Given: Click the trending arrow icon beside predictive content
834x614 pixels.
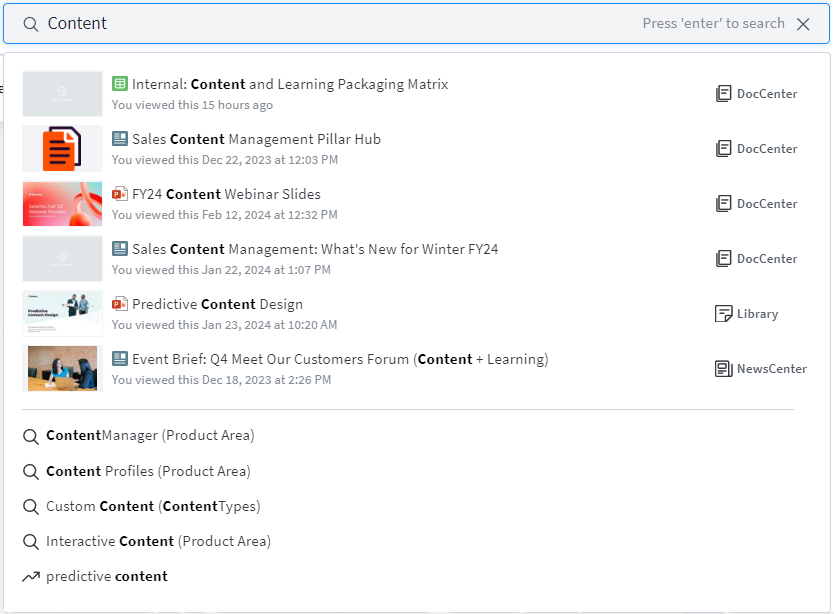Looking at the screenshot, I should [31, 576].
